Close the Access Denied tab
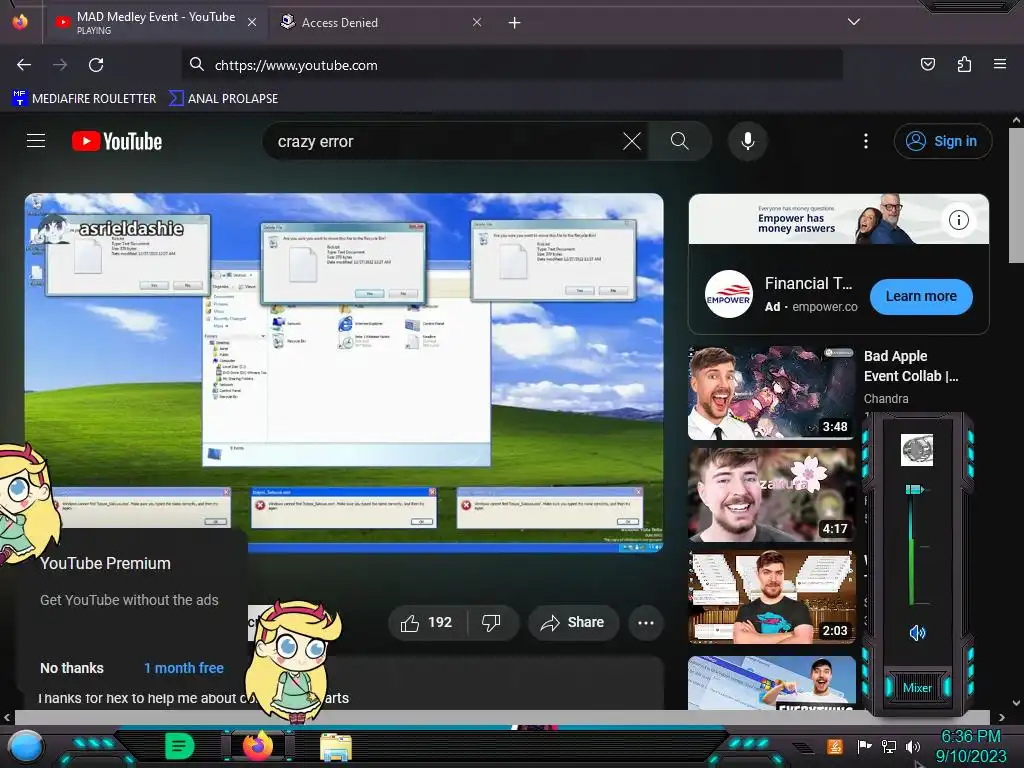This screenshot has width=1024, height=768. [477, 22]
